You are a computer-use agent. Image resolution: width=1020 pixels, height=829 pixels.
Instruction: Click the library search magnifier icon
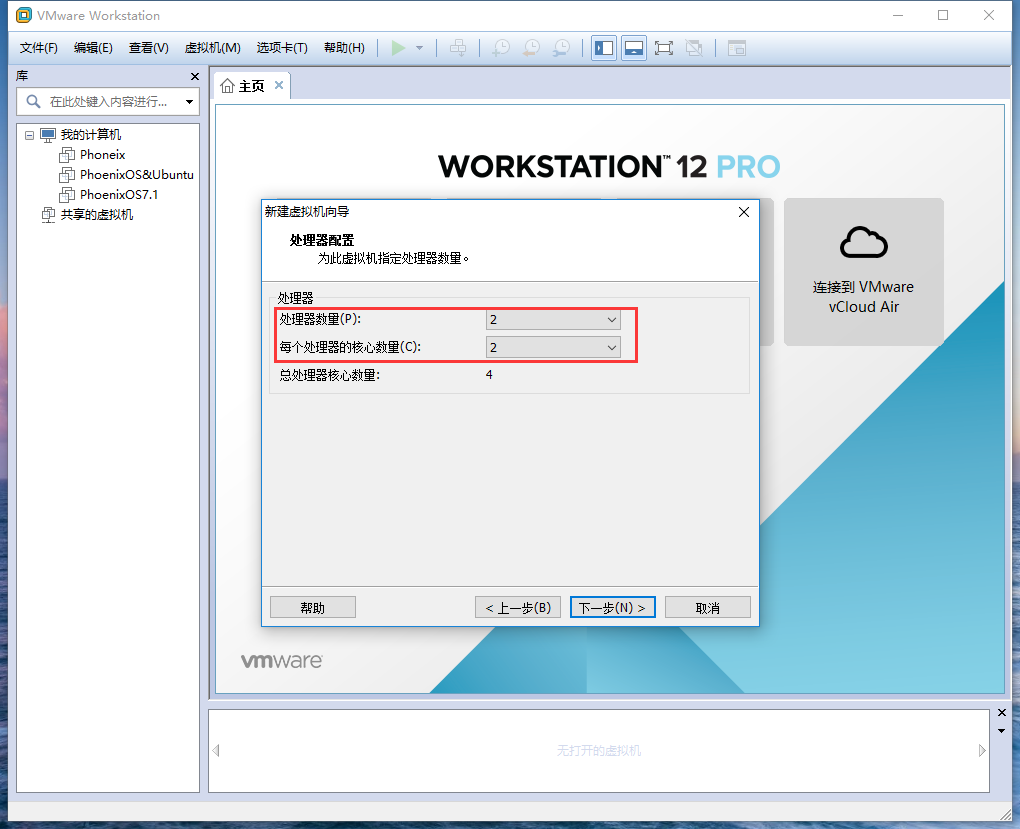click(33, 102)
